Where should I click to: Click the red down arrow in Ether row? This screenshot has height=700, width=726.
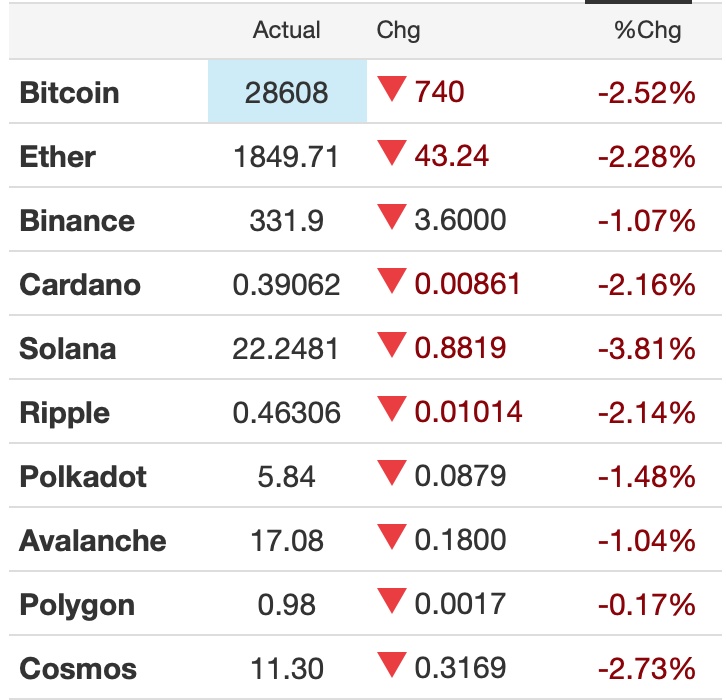390,155
